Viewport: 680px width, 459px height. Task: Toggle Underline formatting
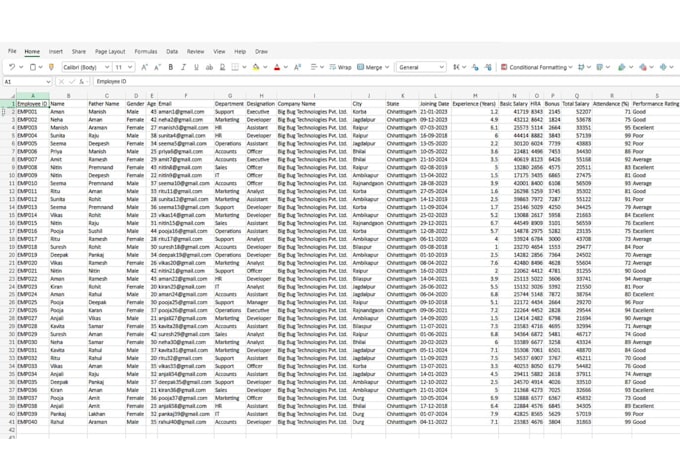(196, 67)
